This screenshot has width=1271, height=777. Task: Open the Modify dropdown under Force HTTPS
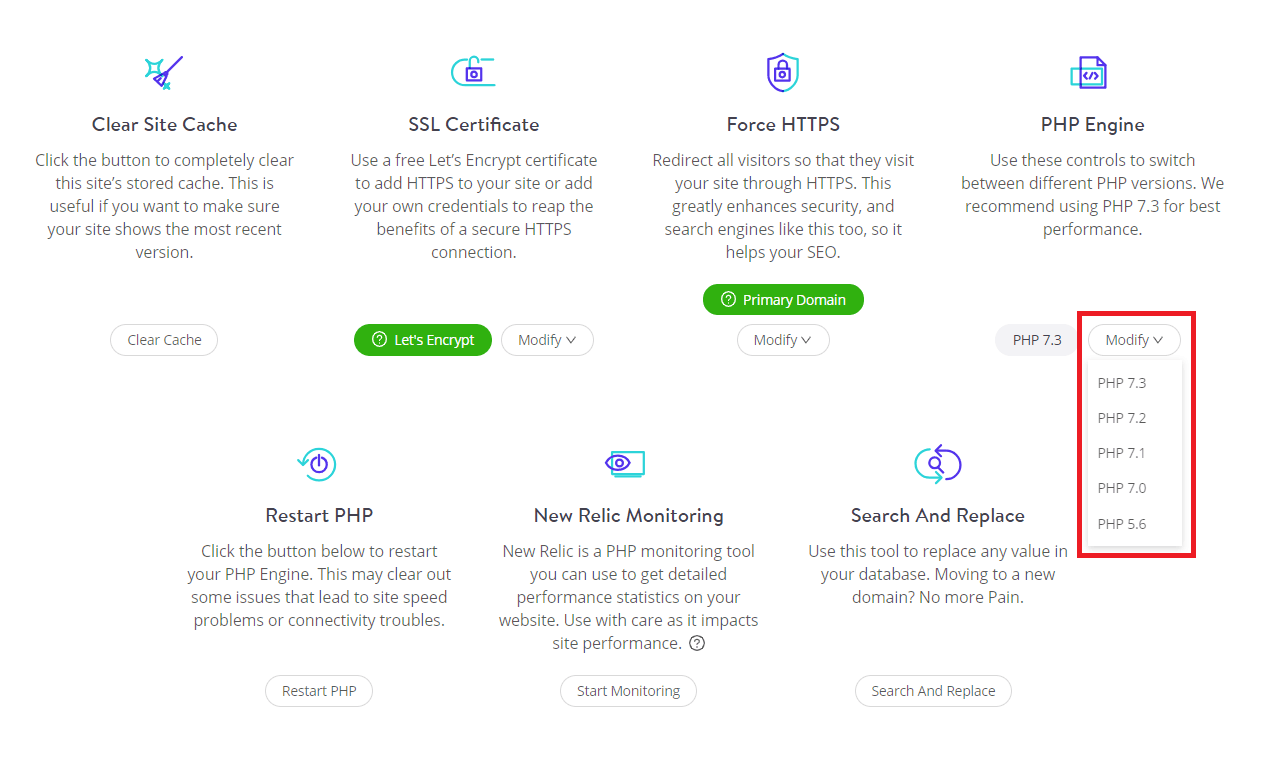click(x=783, y=339)
